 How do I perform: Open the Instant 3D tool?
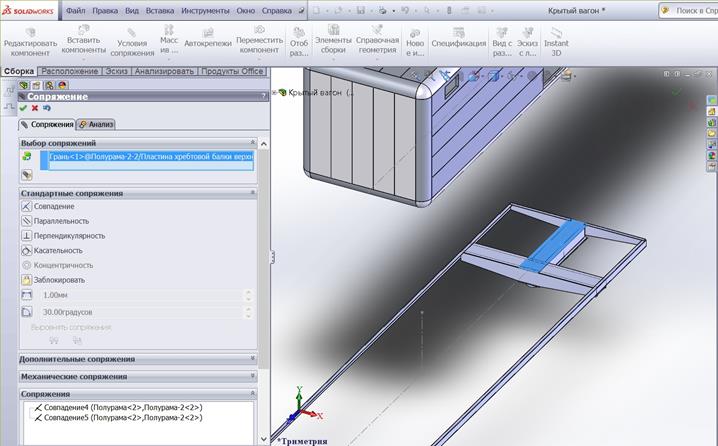click(x=556, y=42)
